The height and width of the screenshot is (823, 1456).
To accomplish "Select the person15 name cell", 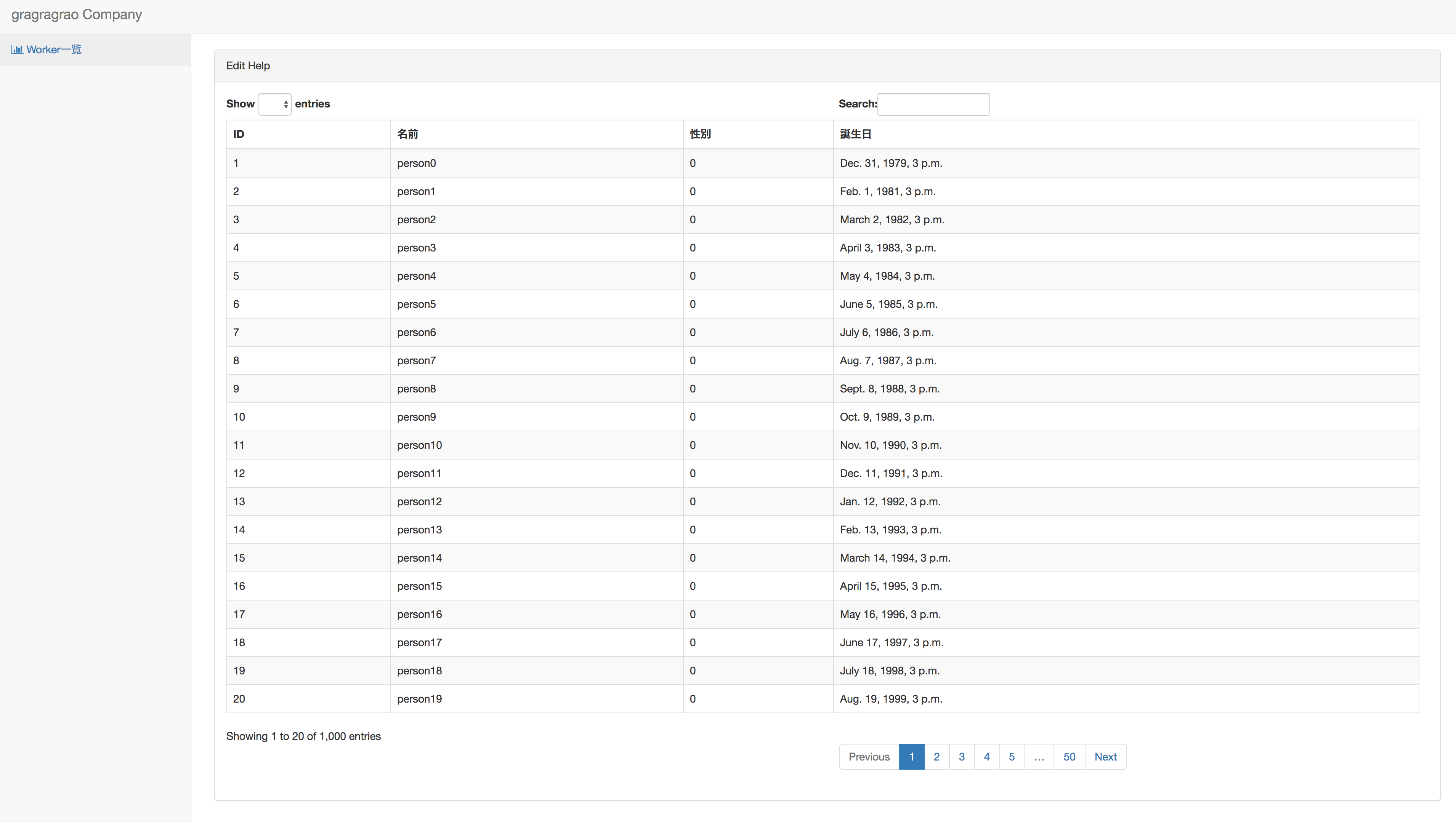I will click(x=537, y=586).
